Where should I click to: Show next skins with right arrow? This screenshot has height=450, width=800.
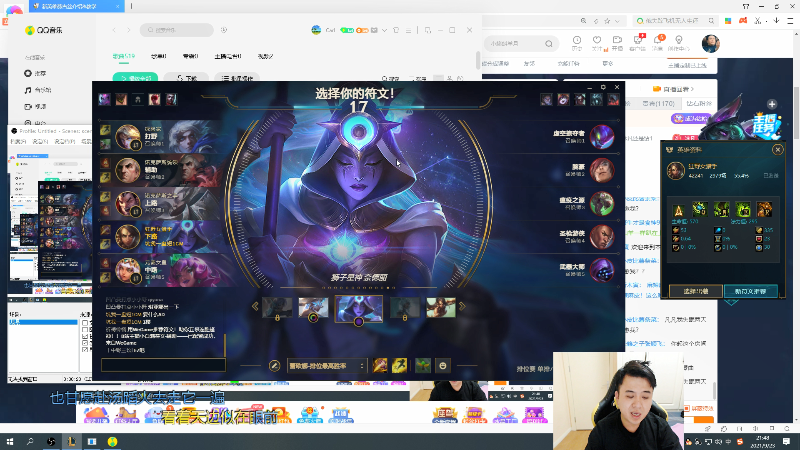(x=462, y=307)
